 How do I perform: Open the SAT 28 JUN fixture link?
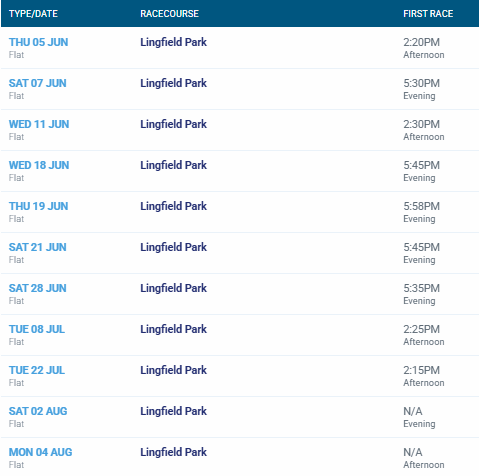pyautogui.click(x=37, y=288)
